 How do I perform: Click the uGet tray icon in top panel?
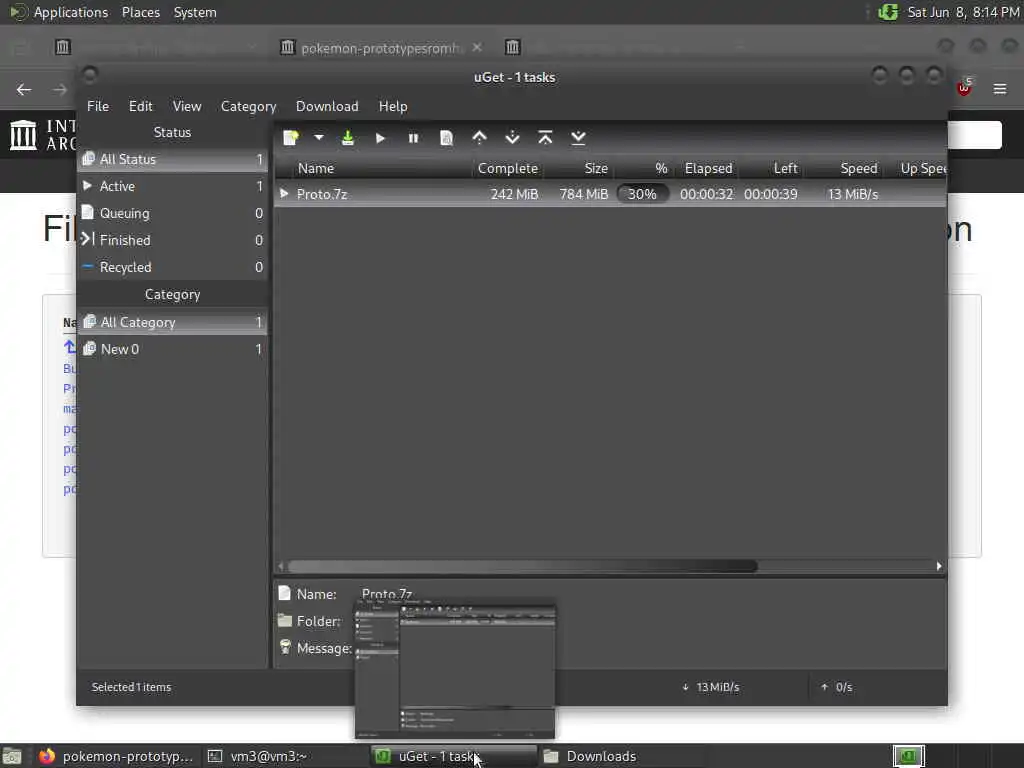888,12
